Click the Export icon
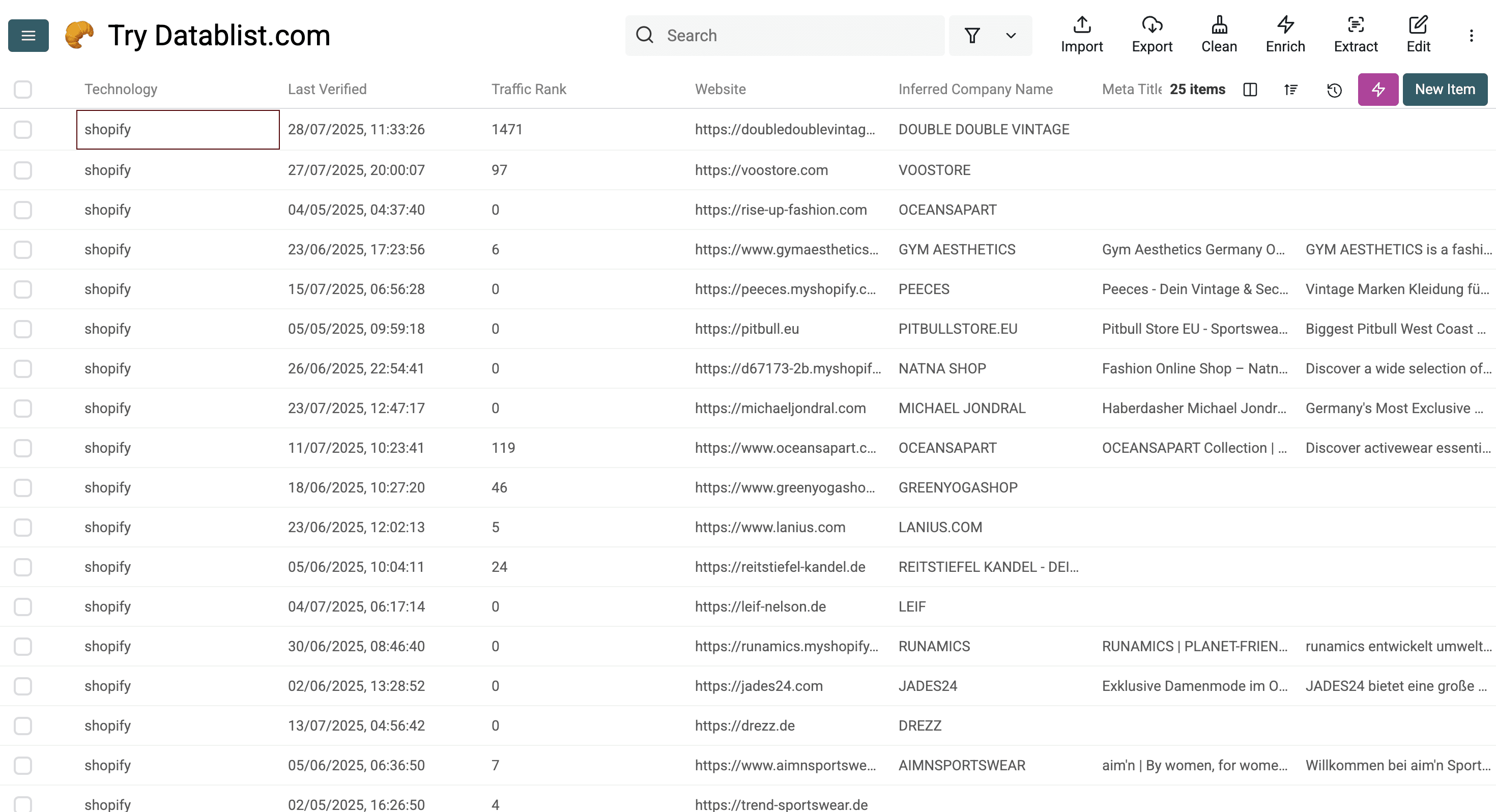 [x=1152, y=35]
